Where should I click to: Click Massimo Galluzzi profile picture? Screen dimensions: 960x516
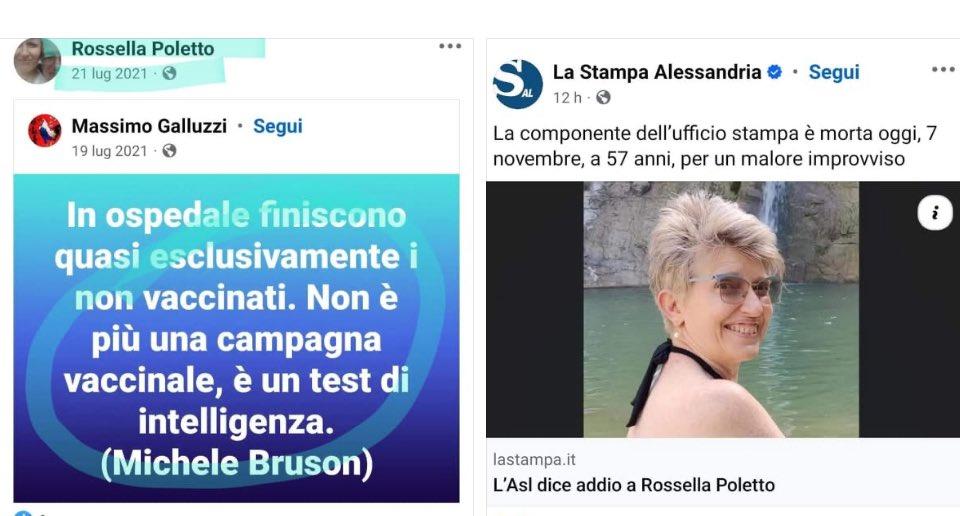pyautogui.click(x=44, y=130)
